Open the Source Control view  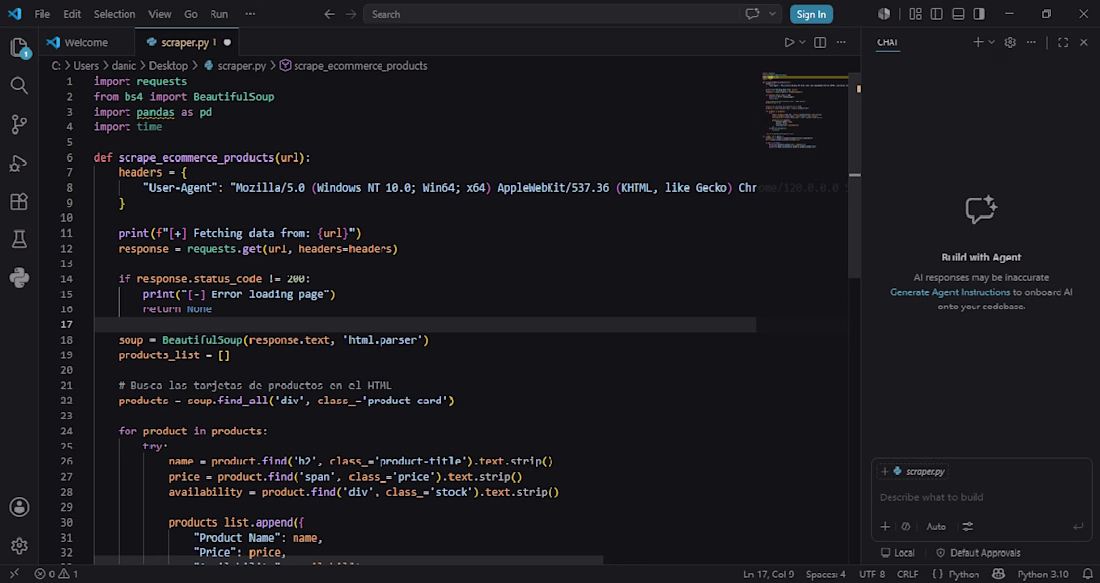click(x=19, y=125)
